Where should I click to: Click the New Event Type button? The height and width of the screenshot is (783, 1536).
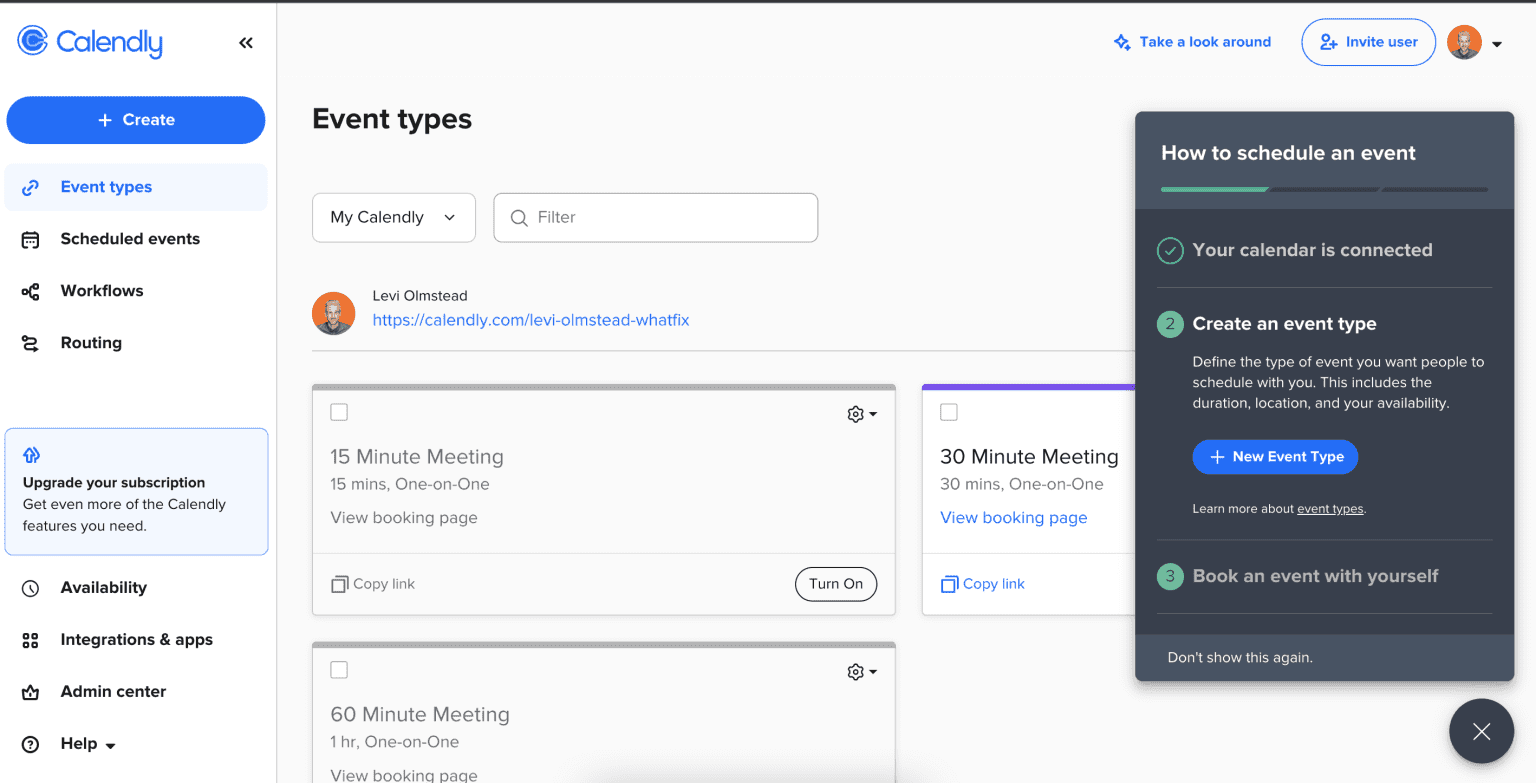pyautogui.click(x=1275, y=457)
